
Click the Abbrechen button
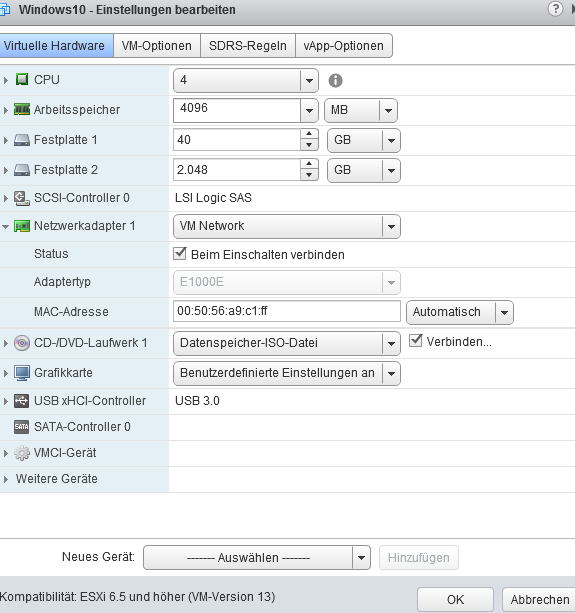point(539,599)
